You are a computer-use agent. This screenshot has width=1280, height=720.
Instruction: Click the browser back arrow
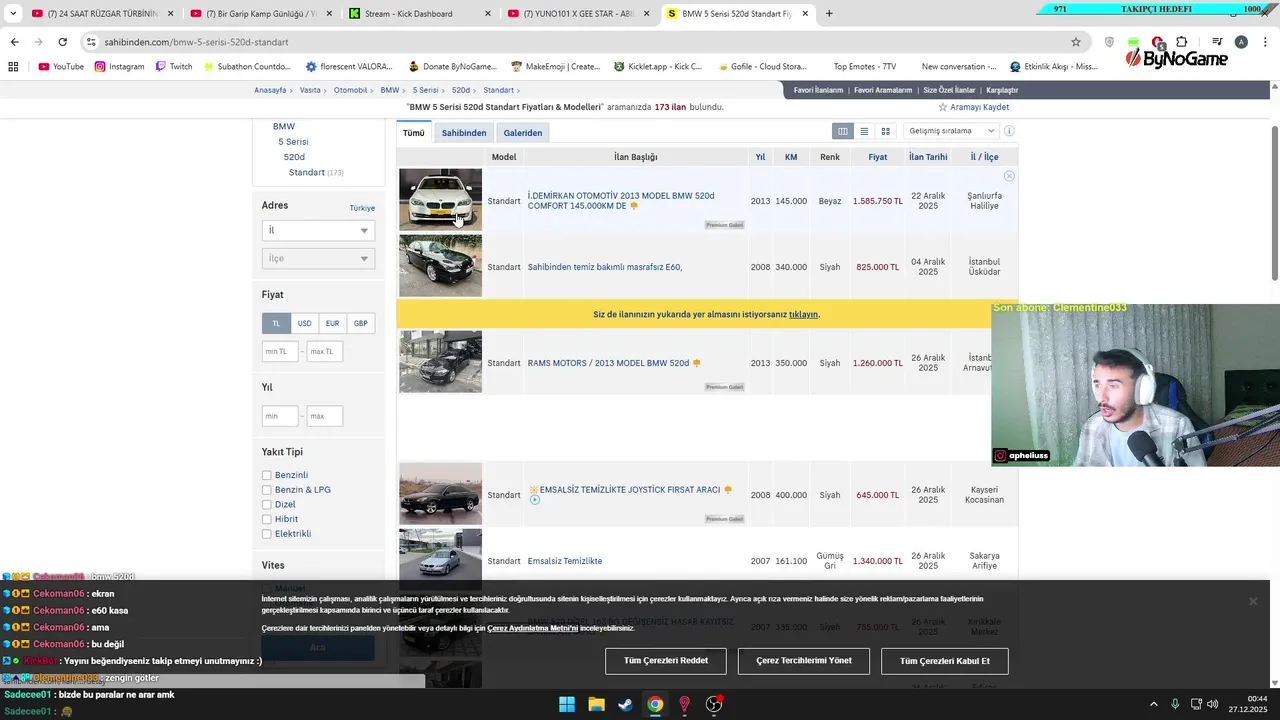coord(14,42)
